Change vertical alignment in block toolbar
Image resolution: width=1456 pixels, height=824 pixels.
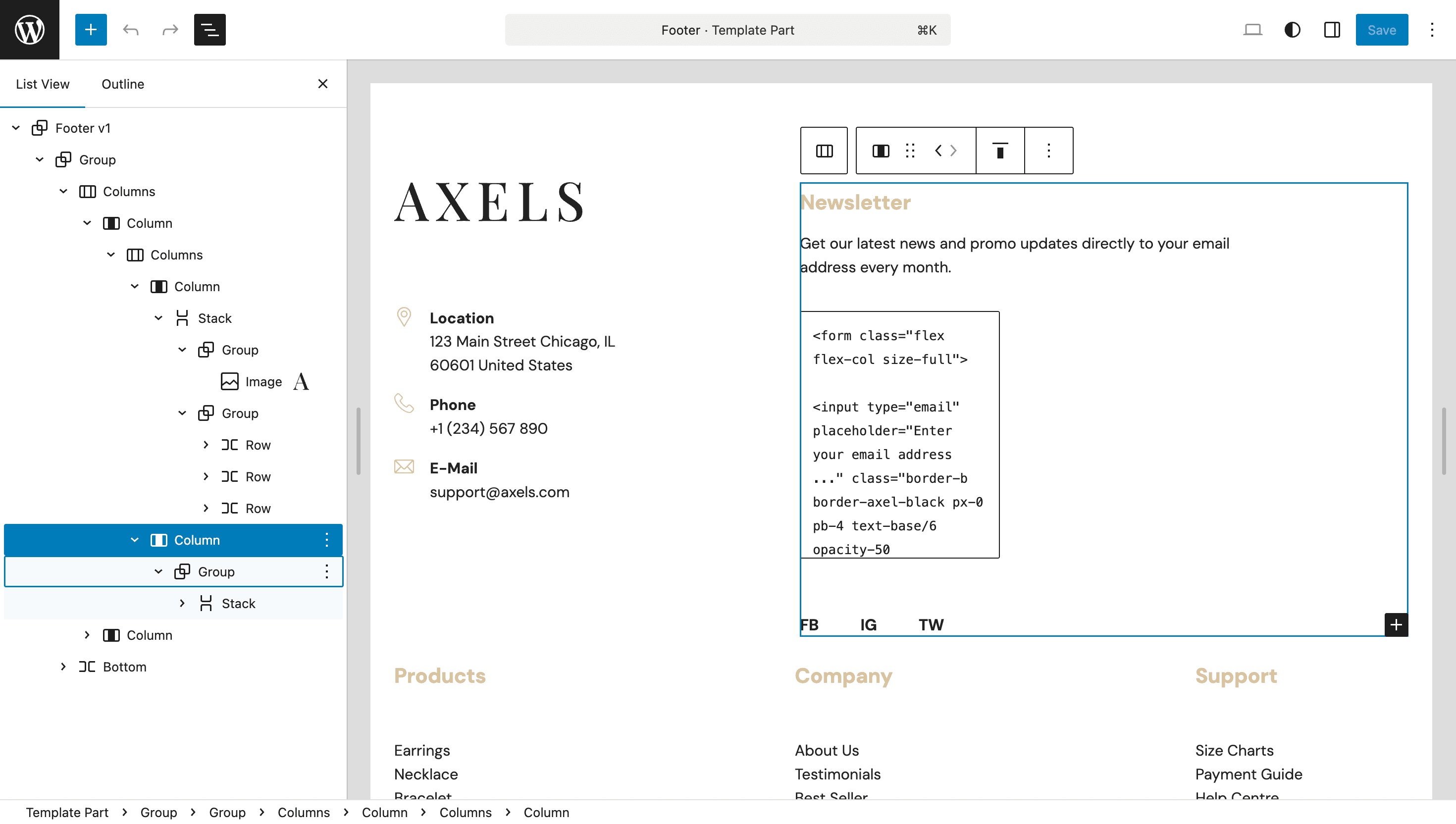1000,151
